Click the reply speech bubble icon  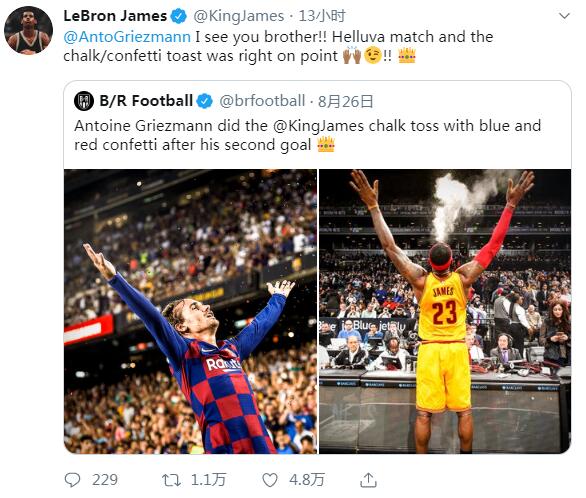(x=72, y=480)
